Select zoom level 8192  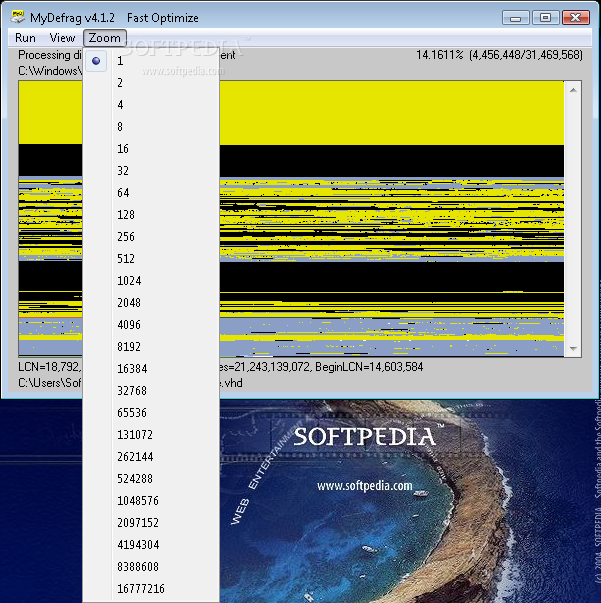point(151,346)
